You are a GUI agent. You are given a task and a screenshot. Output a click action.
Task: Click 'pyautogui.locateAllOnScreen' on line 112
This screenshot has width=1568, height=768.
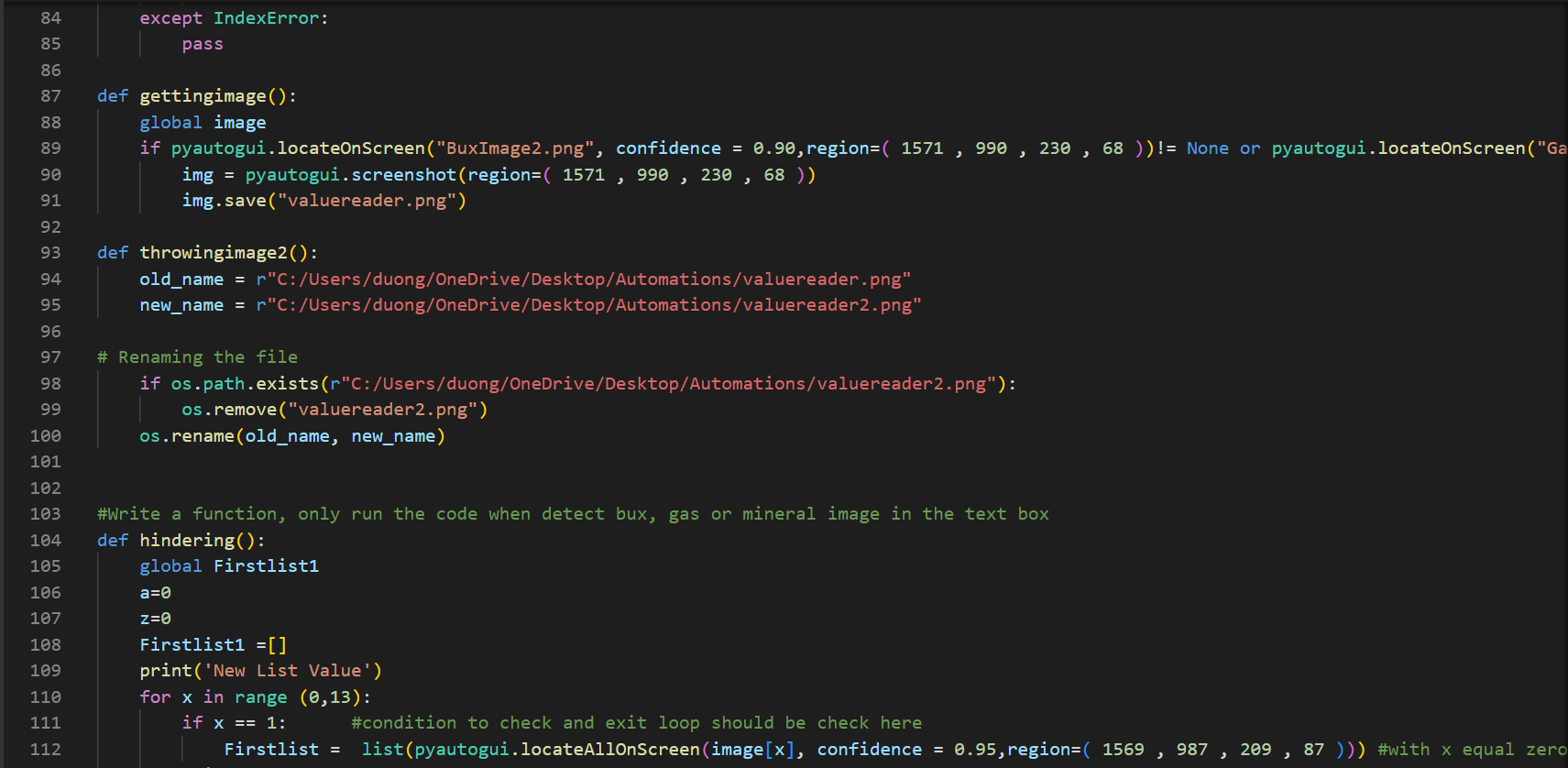tap(557, 750)
